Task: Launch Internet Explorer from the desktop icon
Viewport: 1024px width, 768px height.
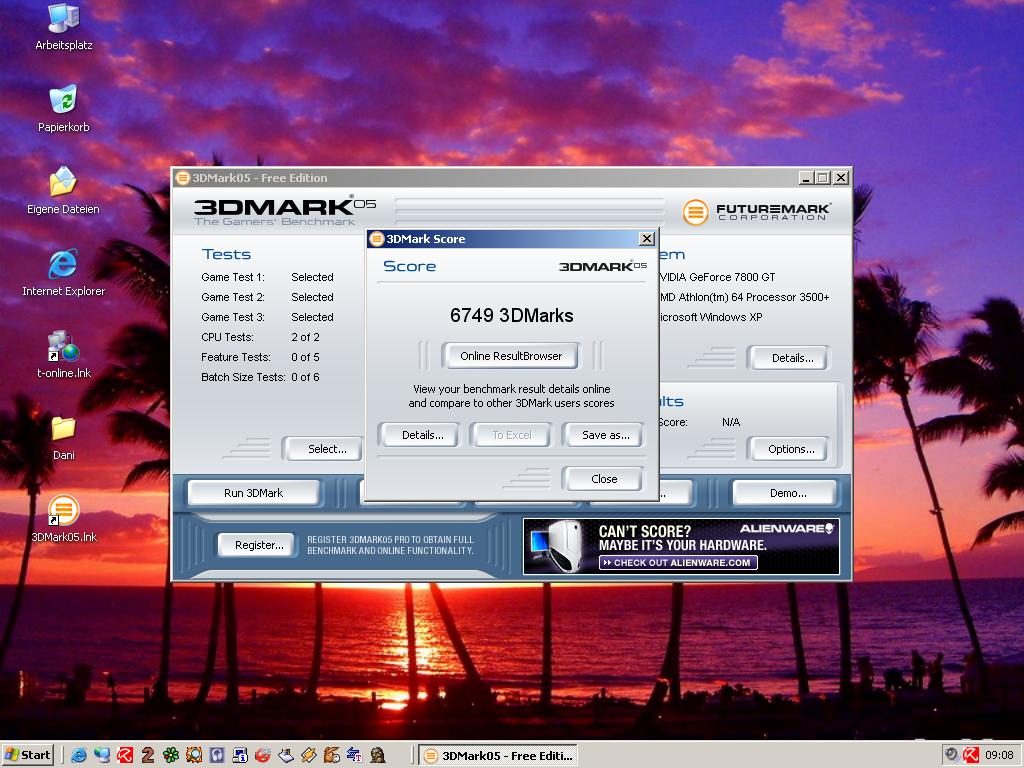Action: (x=63, y=272)
